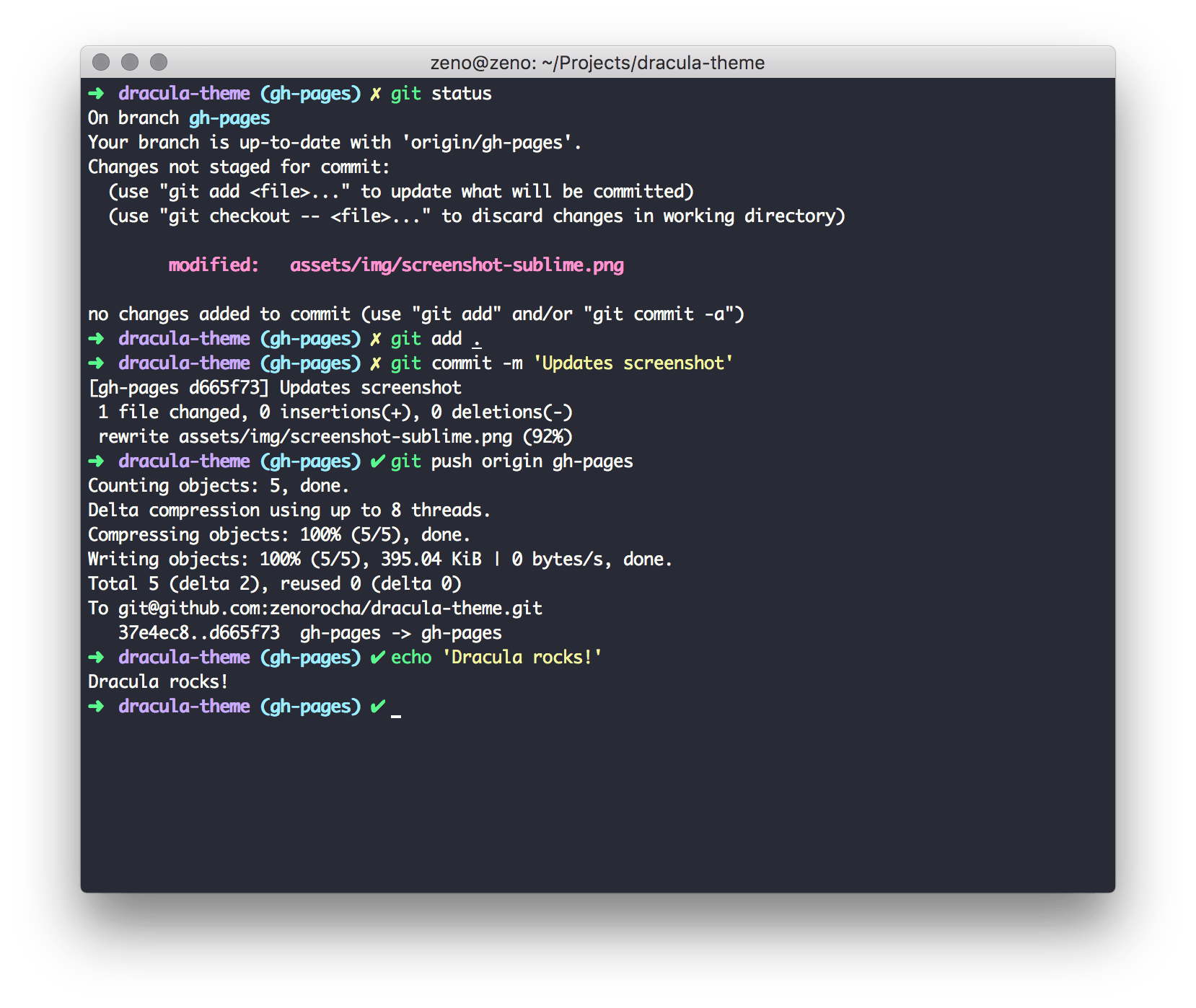Click the ✔ icon before the echo command
1196x1008 pixels.
coord(377,657)
